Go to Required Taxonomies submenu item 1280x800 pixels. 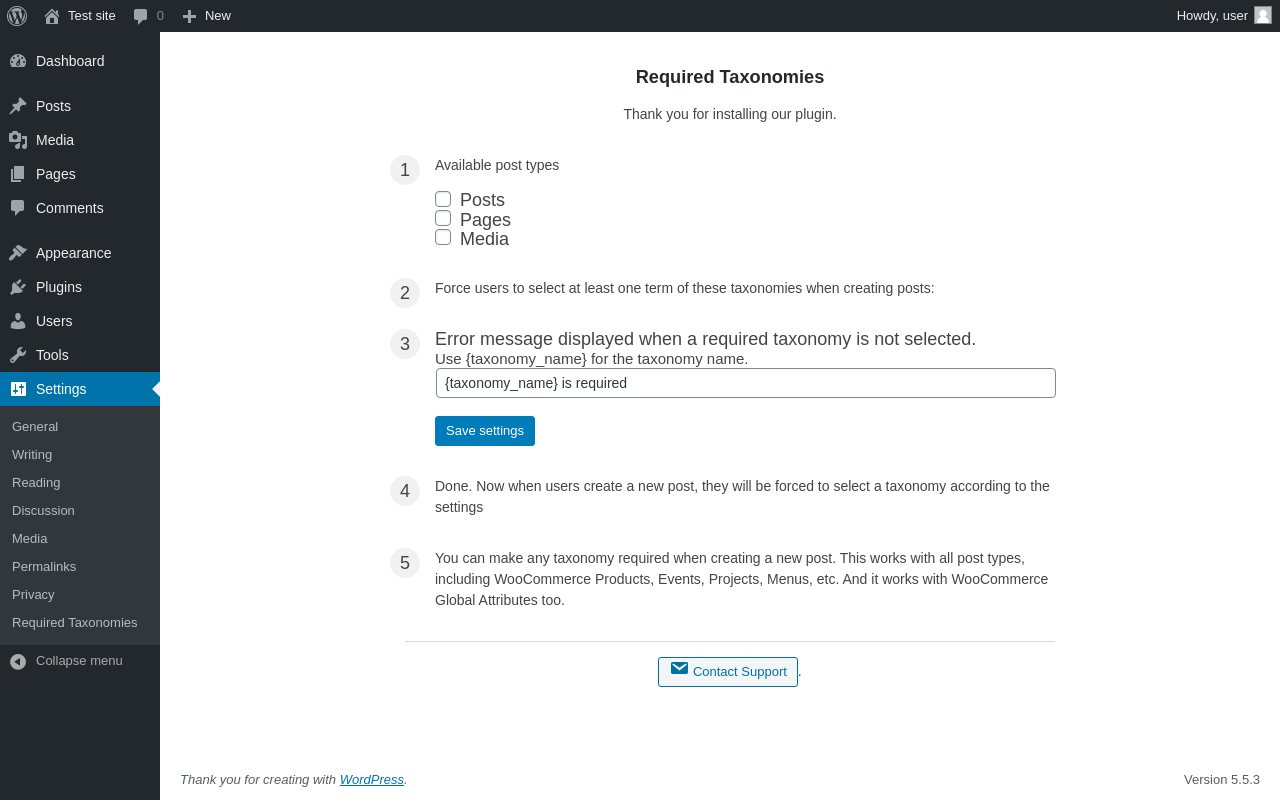coord(75,622)
